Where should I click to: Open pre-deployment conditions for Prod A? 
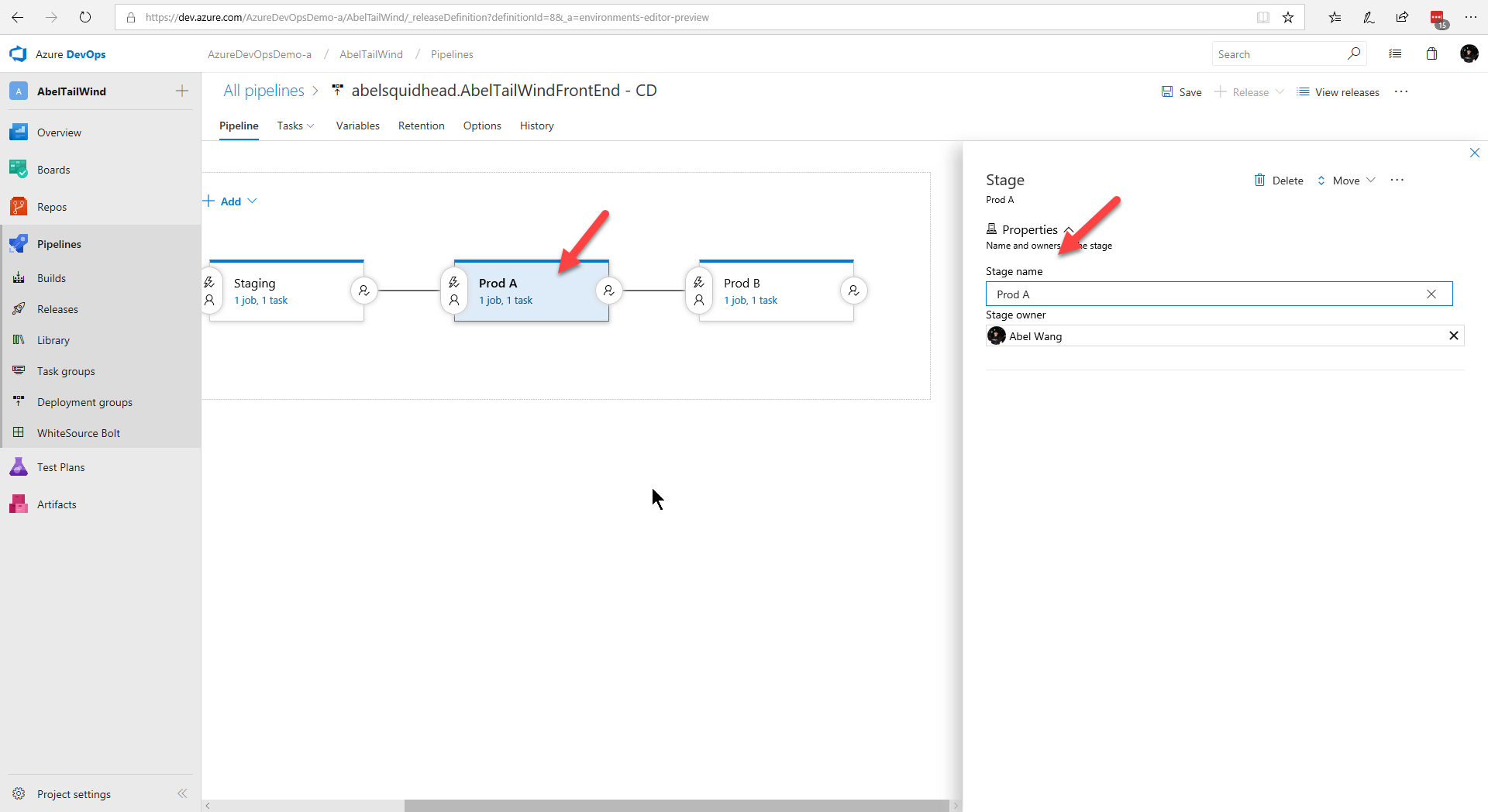tap(454, 291)
